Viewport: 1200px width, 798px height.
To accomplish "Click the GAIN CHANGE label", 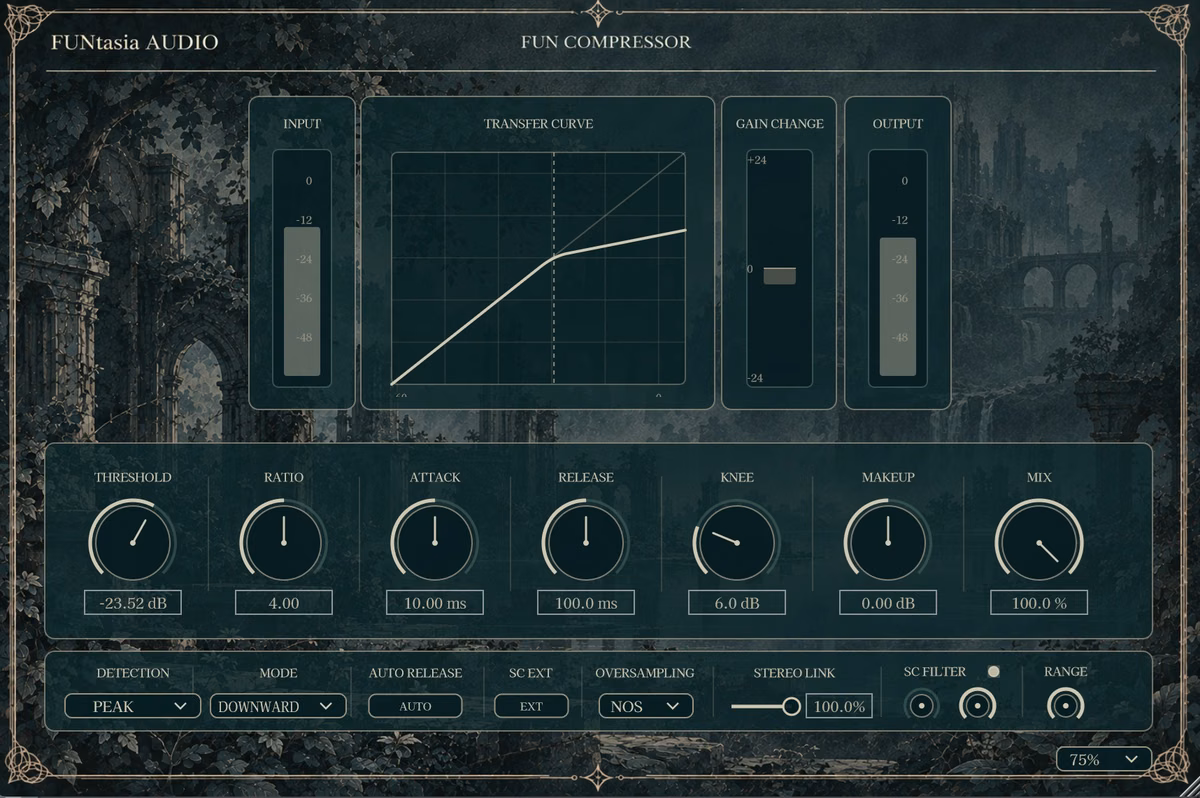I will (x=780, y=124).
